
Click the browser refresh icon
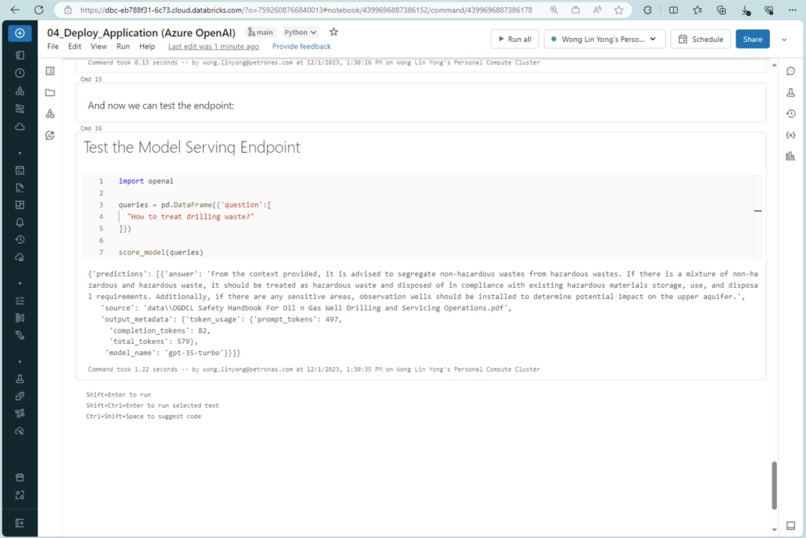click(39, 10)
